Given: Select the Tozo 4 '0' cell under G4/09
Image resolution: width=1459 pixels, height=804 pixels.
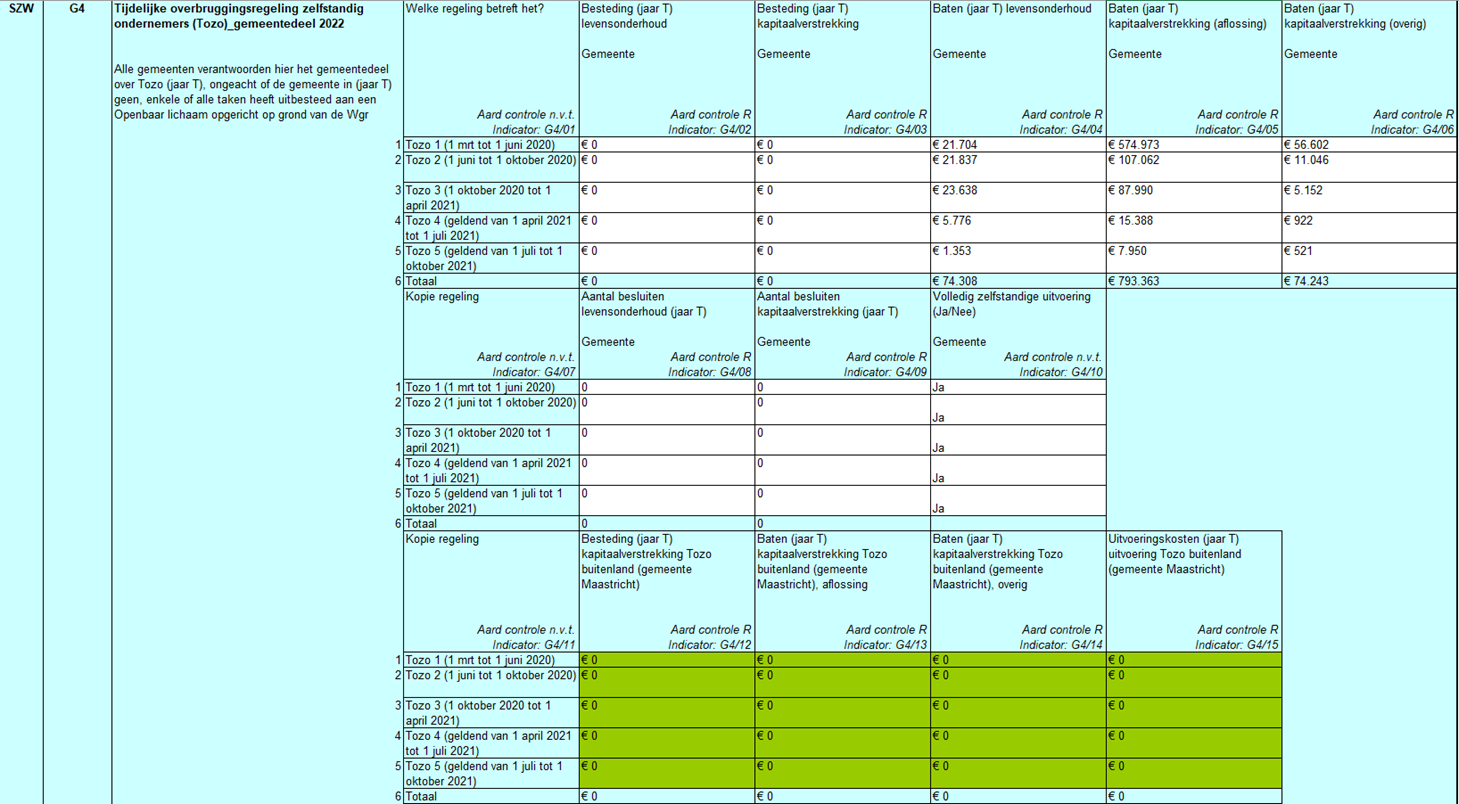Looking at the screenshot, I should pyautogui.click(x=842, y=470).
